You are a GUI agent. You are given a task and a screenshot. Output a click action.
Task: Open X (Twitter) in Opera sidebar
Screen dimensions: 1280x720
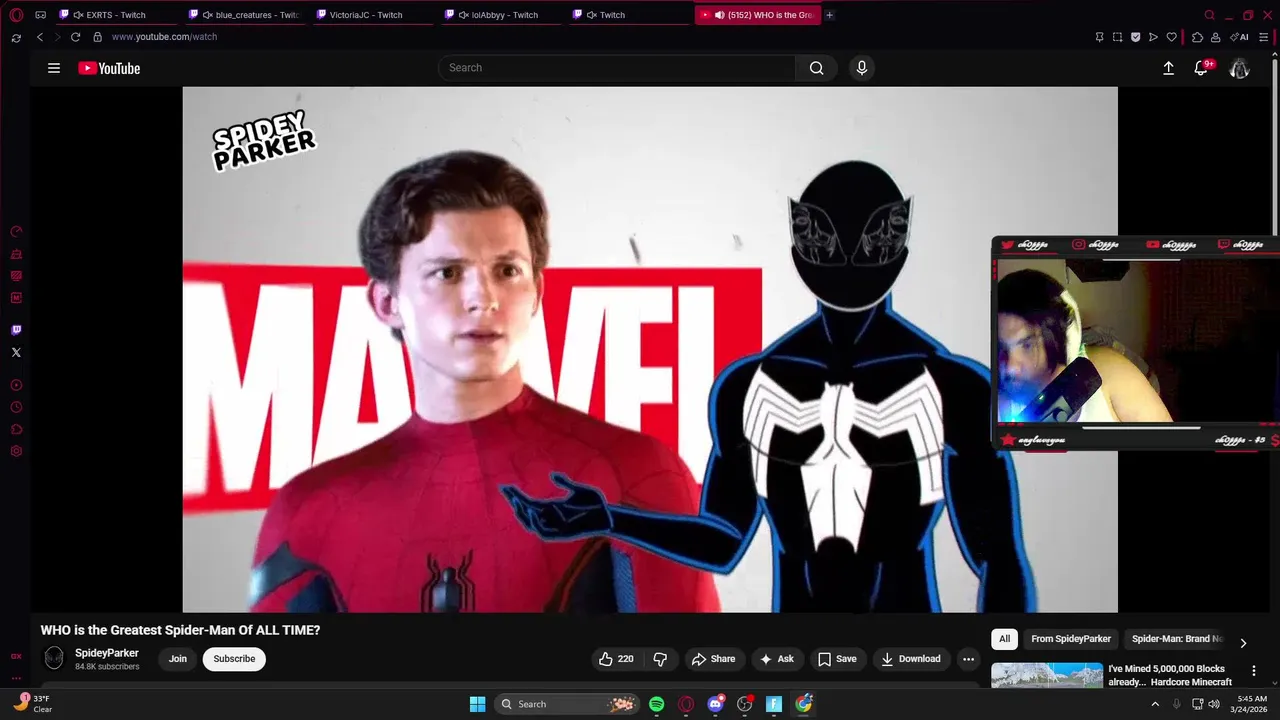pyautogui.click(x=16, y=352)
